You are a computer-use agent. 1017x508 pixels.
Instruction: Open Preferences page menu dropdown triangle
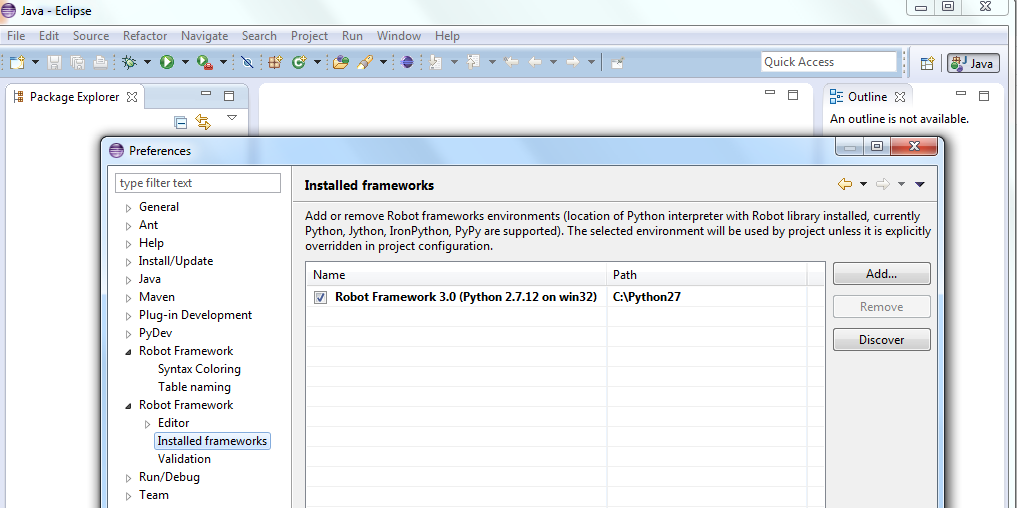(x=919, y=184)
